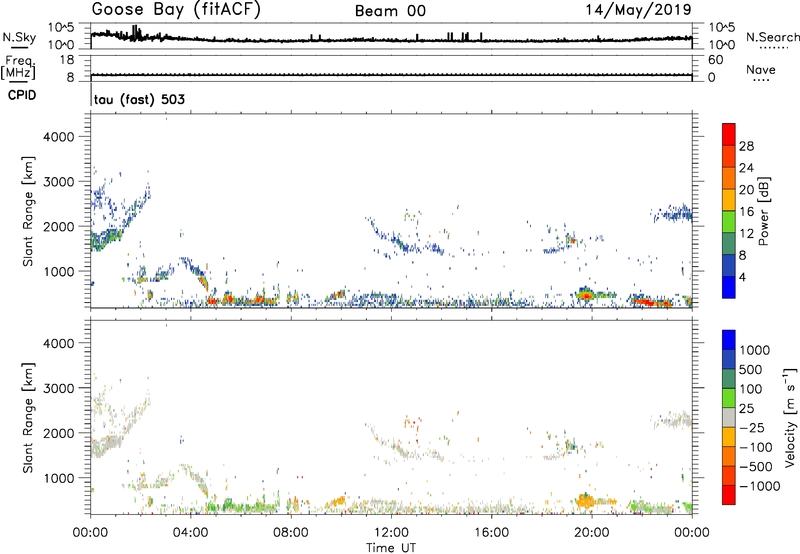Screen dimensions: 800x554
Task: Click the "500" value on velocity colorbar
Action: (751, 369)
